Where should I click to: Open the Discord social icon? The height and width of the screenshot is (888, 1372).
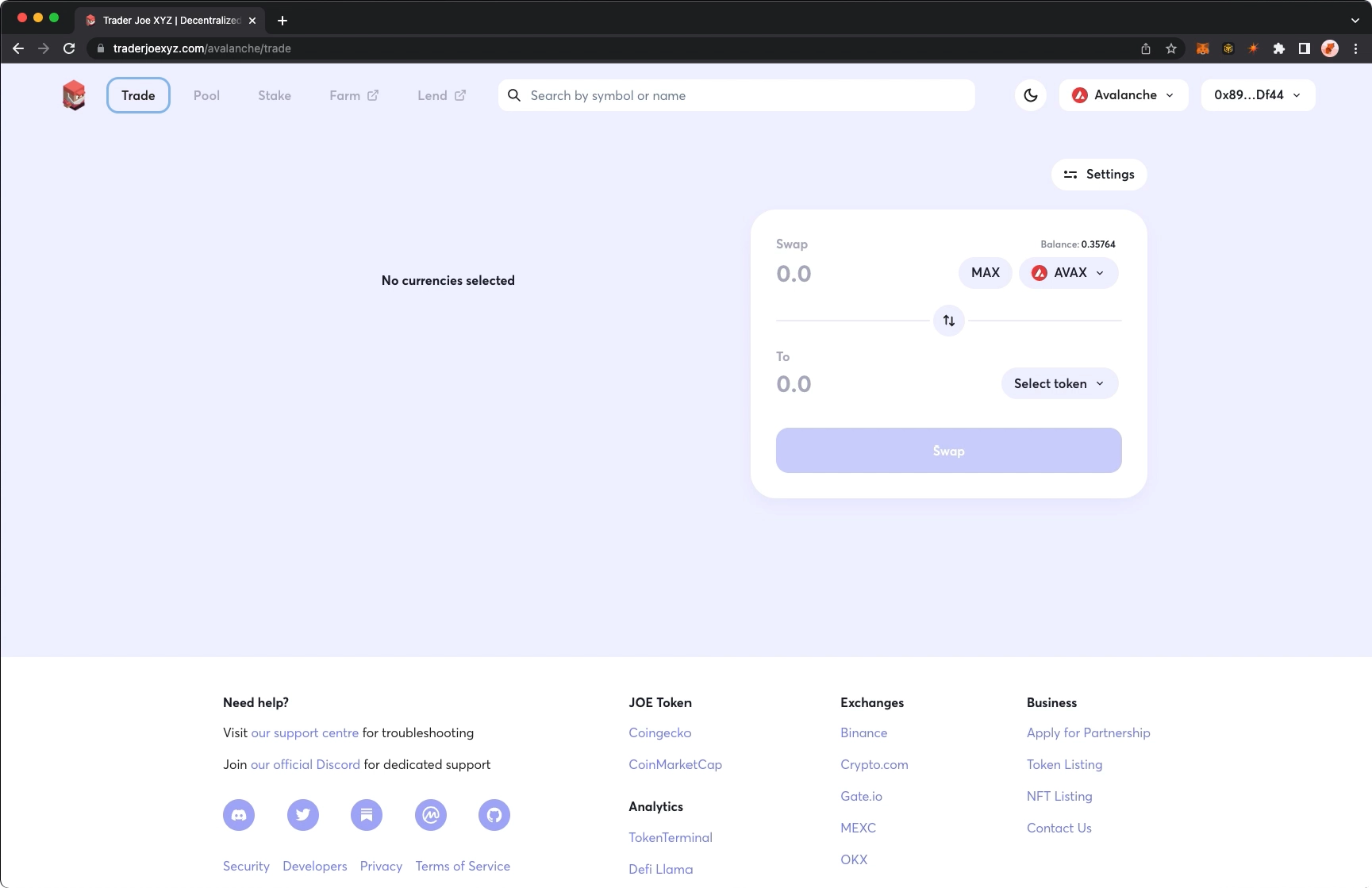239,815
